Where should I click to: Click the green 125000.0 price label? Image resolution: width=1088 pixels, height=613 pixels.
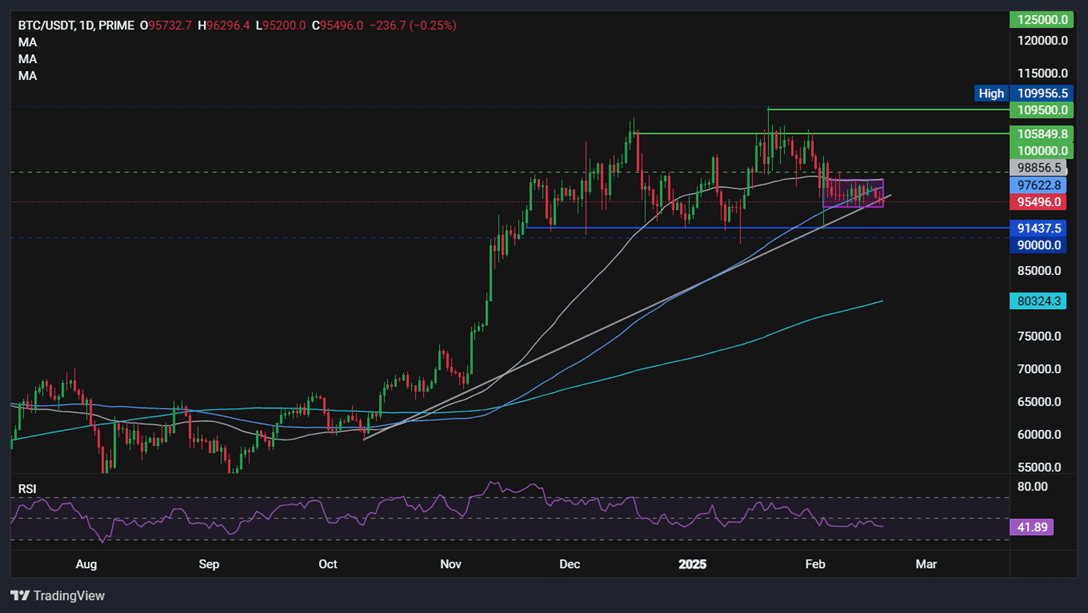pos(1042,19)
